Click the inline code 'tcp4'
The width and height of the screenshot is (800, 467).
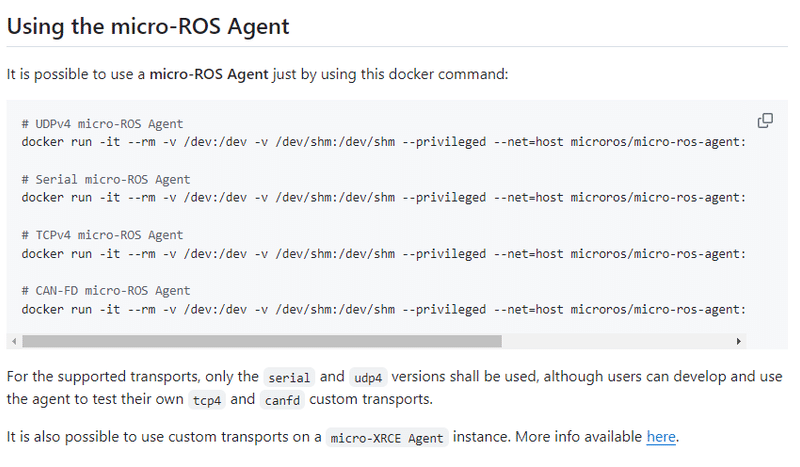(x=207, y=400)
